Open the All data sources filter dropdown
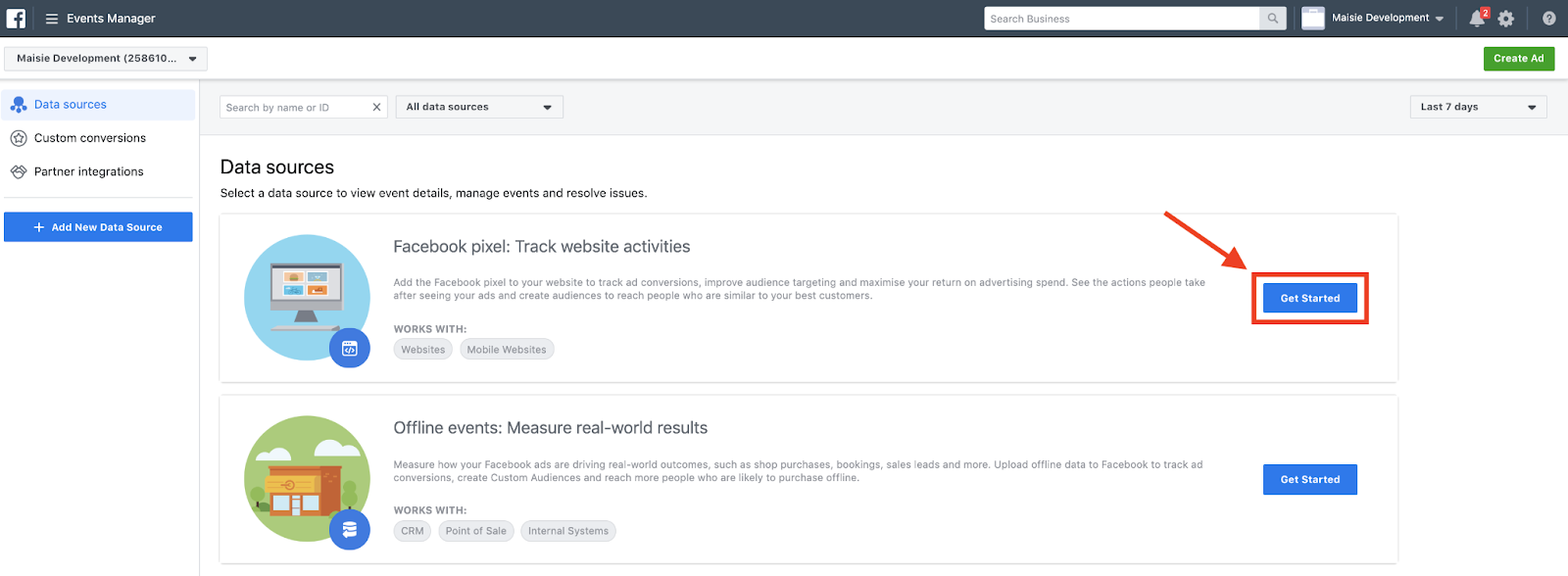Image resolution: width=1568 pixels, height=576 pixels. click(479, 108)
